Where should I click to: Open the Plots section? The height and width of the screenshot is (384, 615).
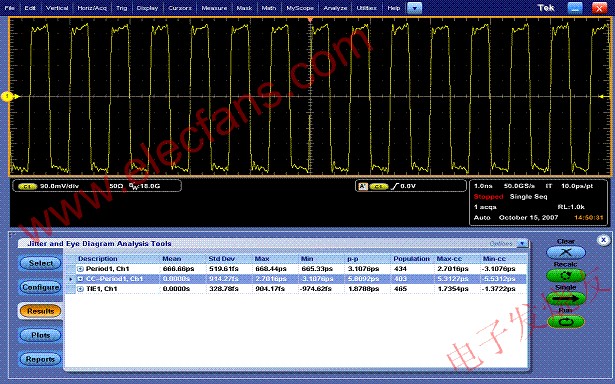[x=40, y=335]
